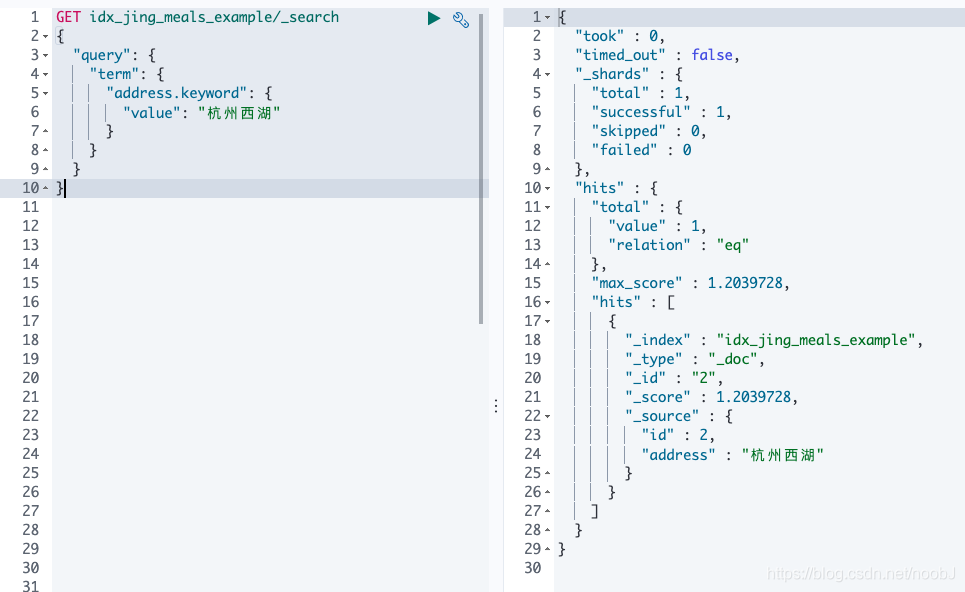Collapse the "_shards" fold arrow in response

click(x=548, y=75)
